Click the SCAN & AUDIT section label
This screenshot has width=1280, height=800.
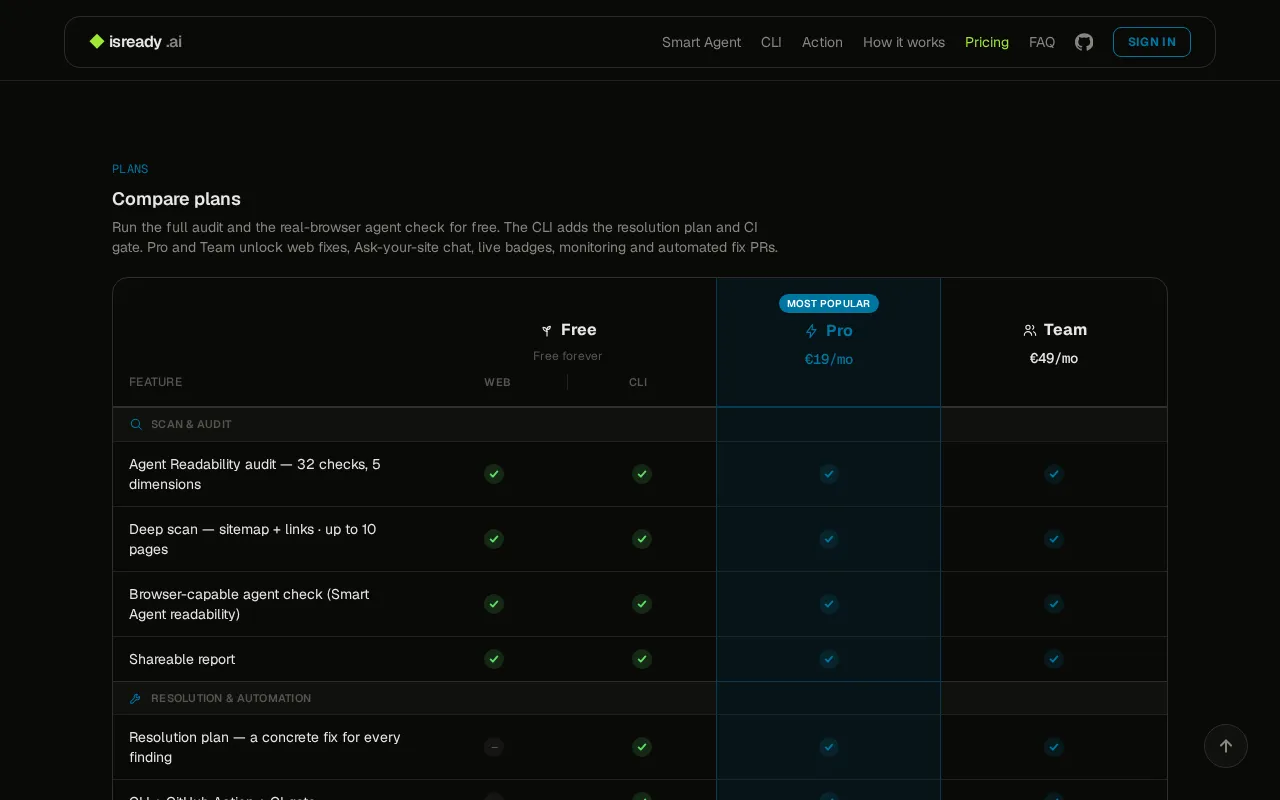(x=191, y=424)
